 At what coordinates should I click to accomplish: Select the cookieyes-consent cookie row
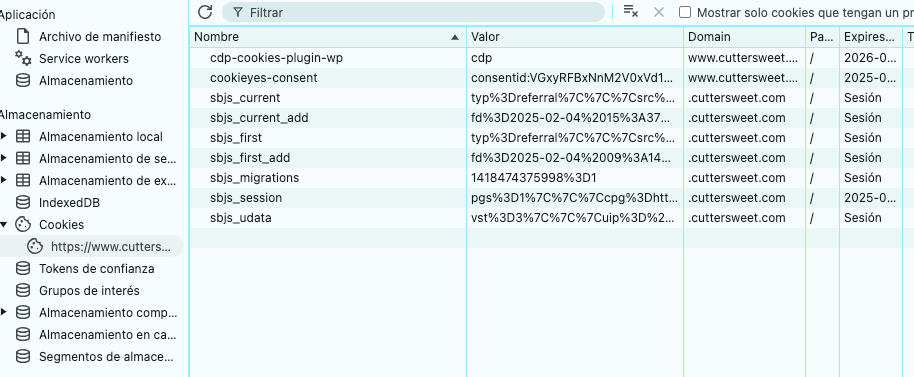click(551, 78)
